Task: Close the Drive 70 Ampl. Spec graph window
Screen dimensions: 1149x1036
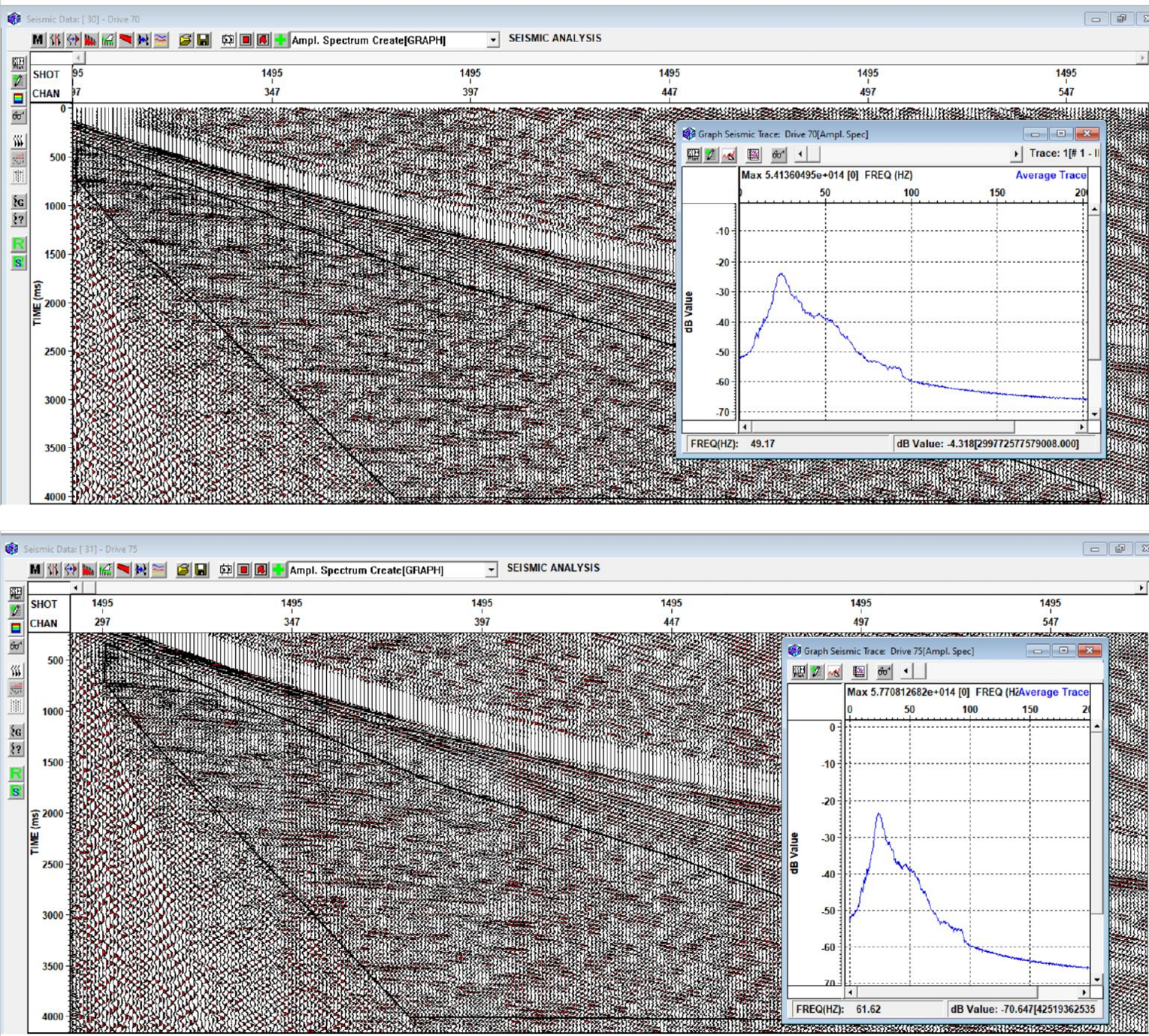Action: (x=1087, y=134)
